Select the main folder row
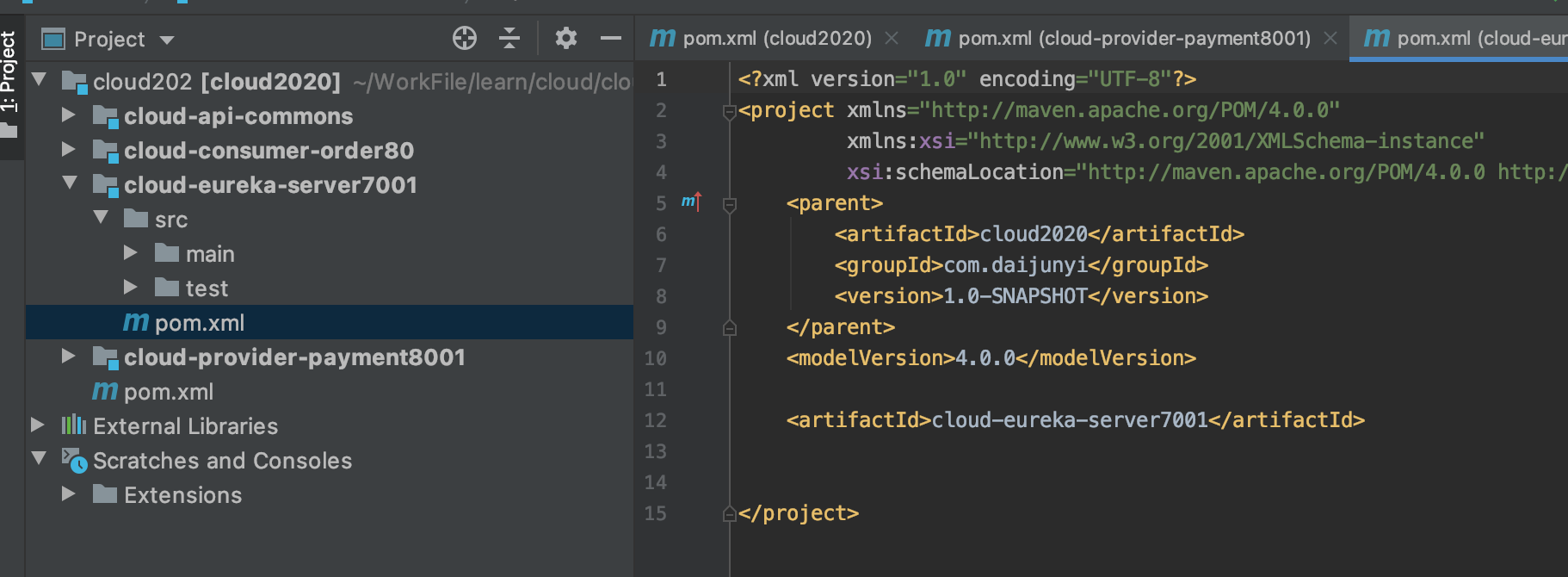 tap(330, 253)
